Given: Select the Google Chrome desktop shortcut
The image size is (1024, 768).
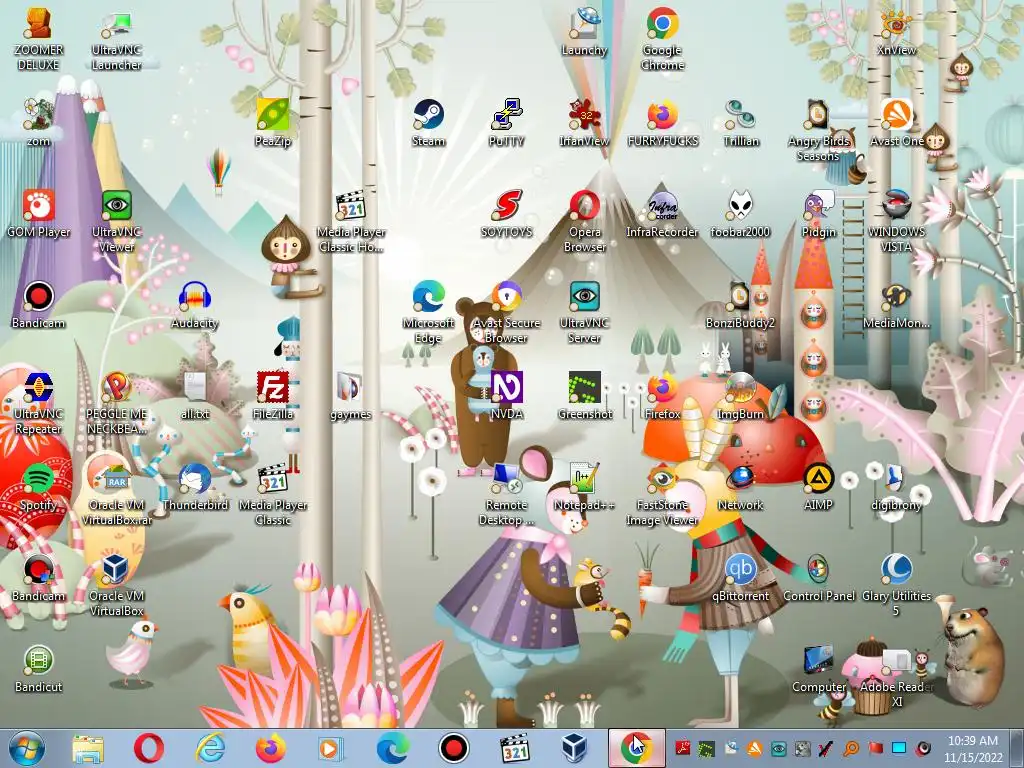Looking at the screenshot, I should pos(662,40).
